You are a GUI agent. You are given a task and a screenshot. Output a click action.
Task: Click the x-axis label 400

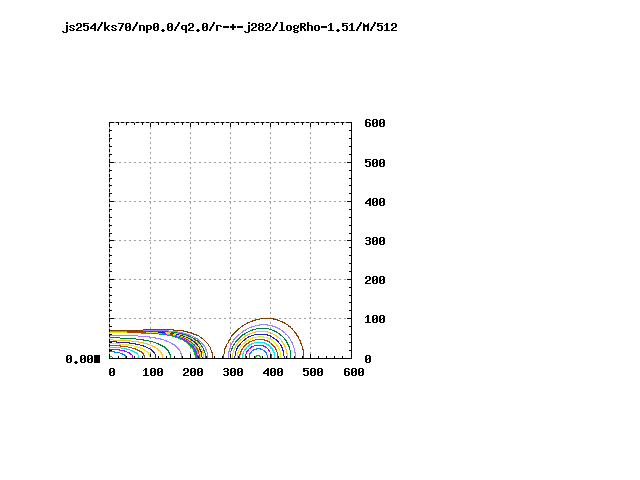[x=273, y=372]
